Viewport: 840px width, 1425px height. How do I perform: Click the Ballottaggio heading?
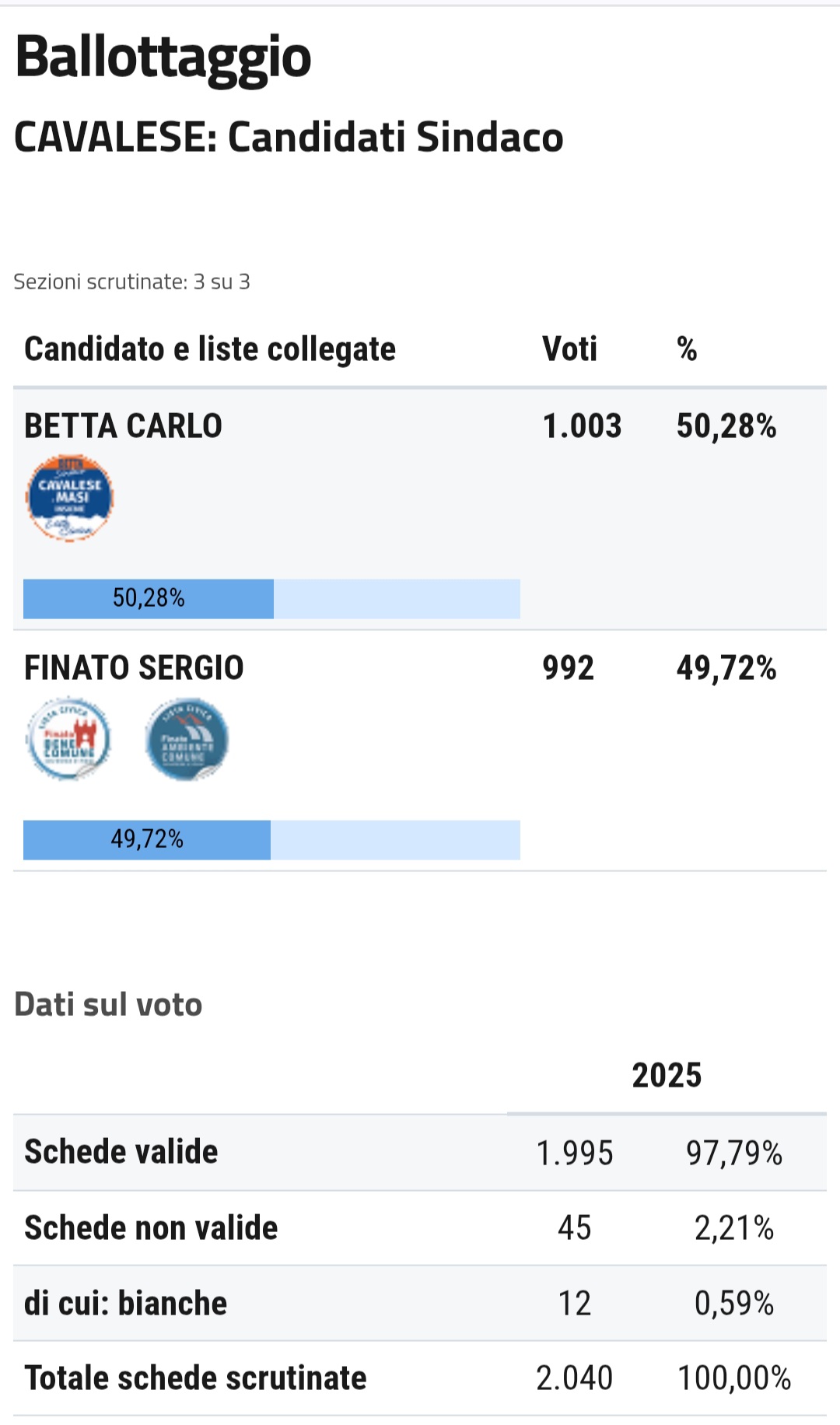pyautogui.click(x=163, y=58)
